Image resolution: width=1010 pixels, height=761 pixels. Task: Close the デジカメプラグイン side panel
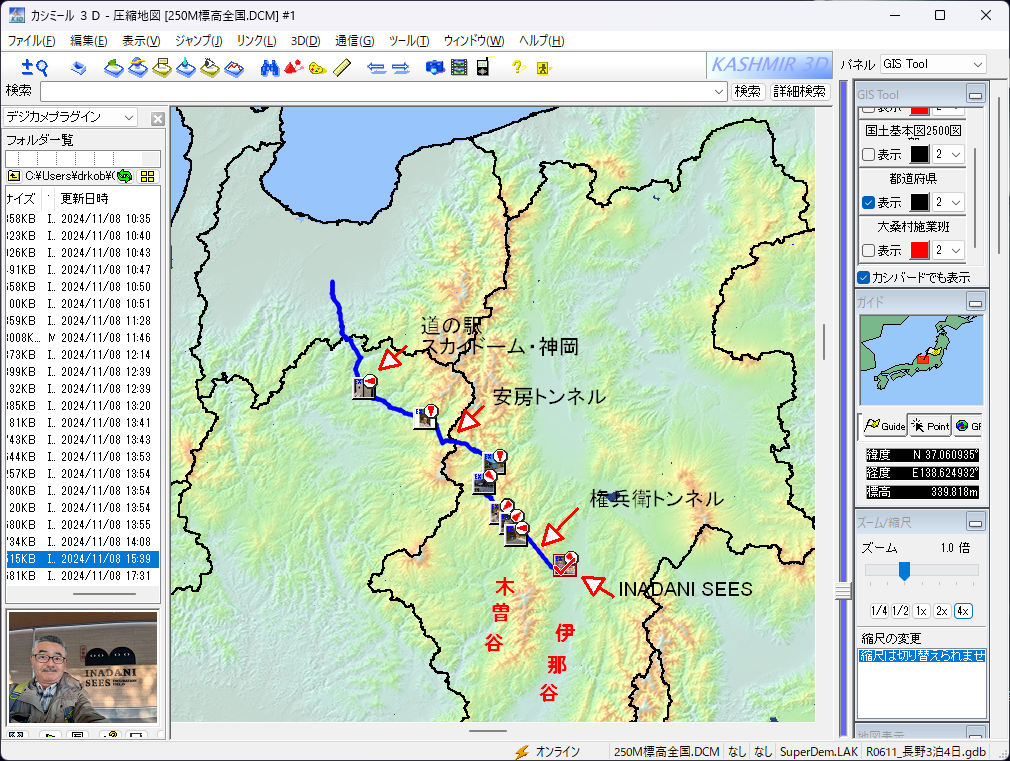click(158, 119)
